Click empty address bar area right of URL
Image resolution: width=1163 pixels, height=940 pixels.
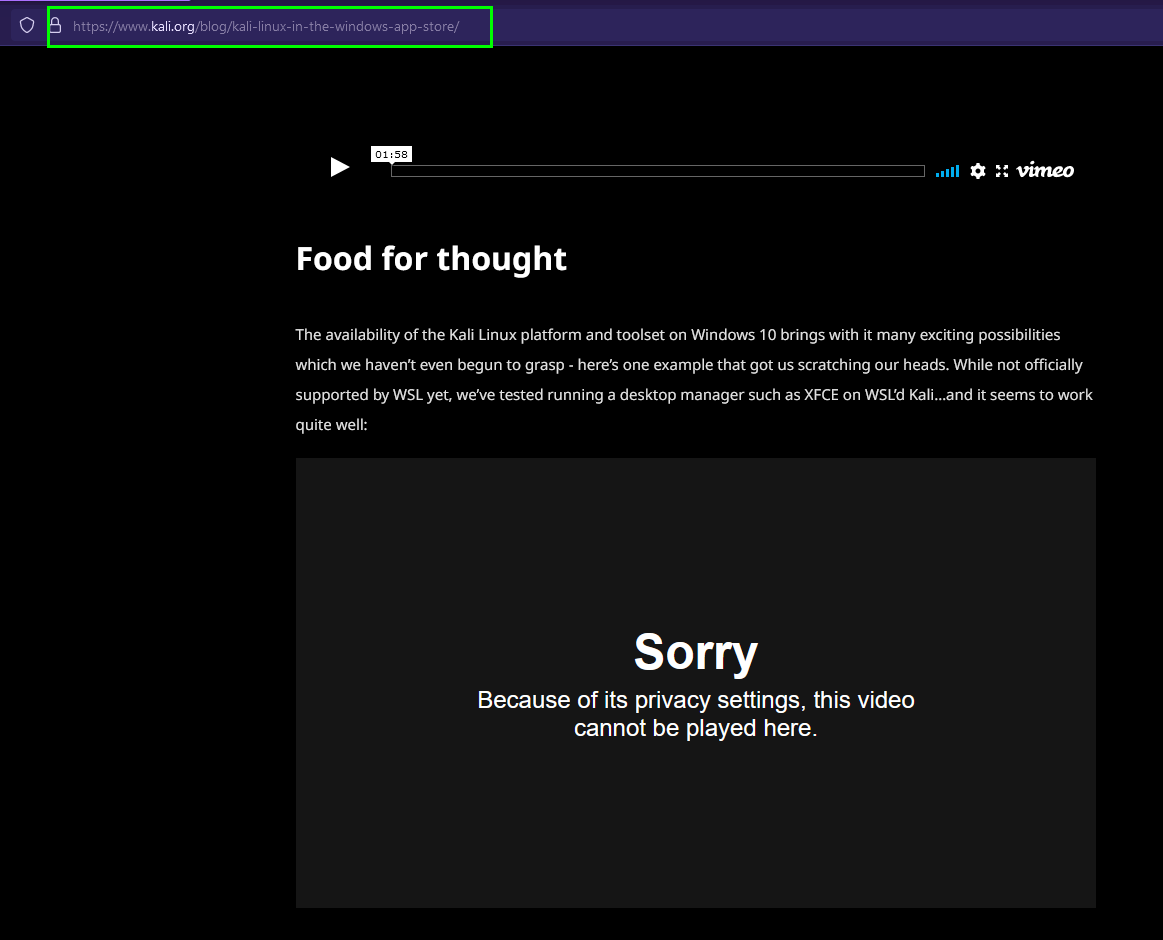(800, 26)
